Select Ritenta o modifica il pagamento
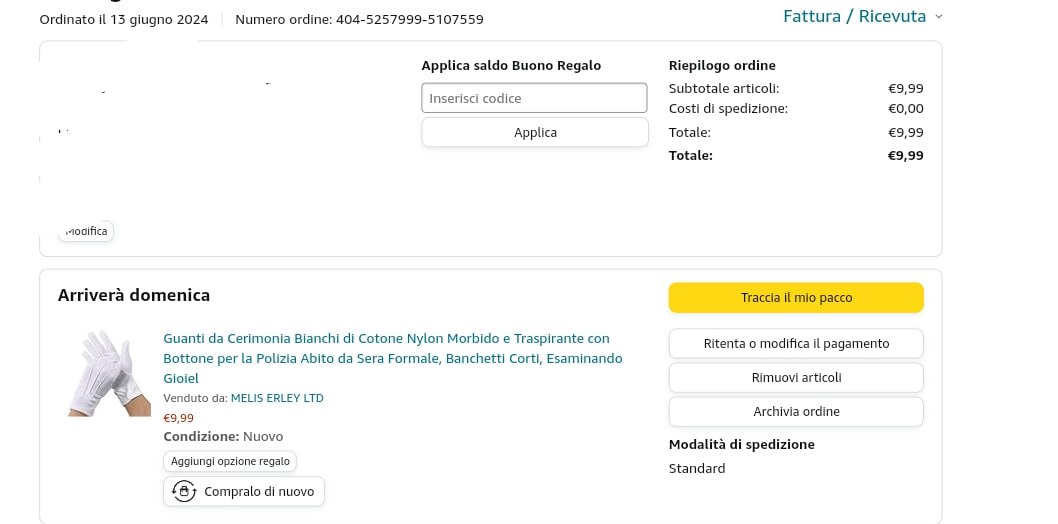Screen dimensions: 1058x524 796,344
